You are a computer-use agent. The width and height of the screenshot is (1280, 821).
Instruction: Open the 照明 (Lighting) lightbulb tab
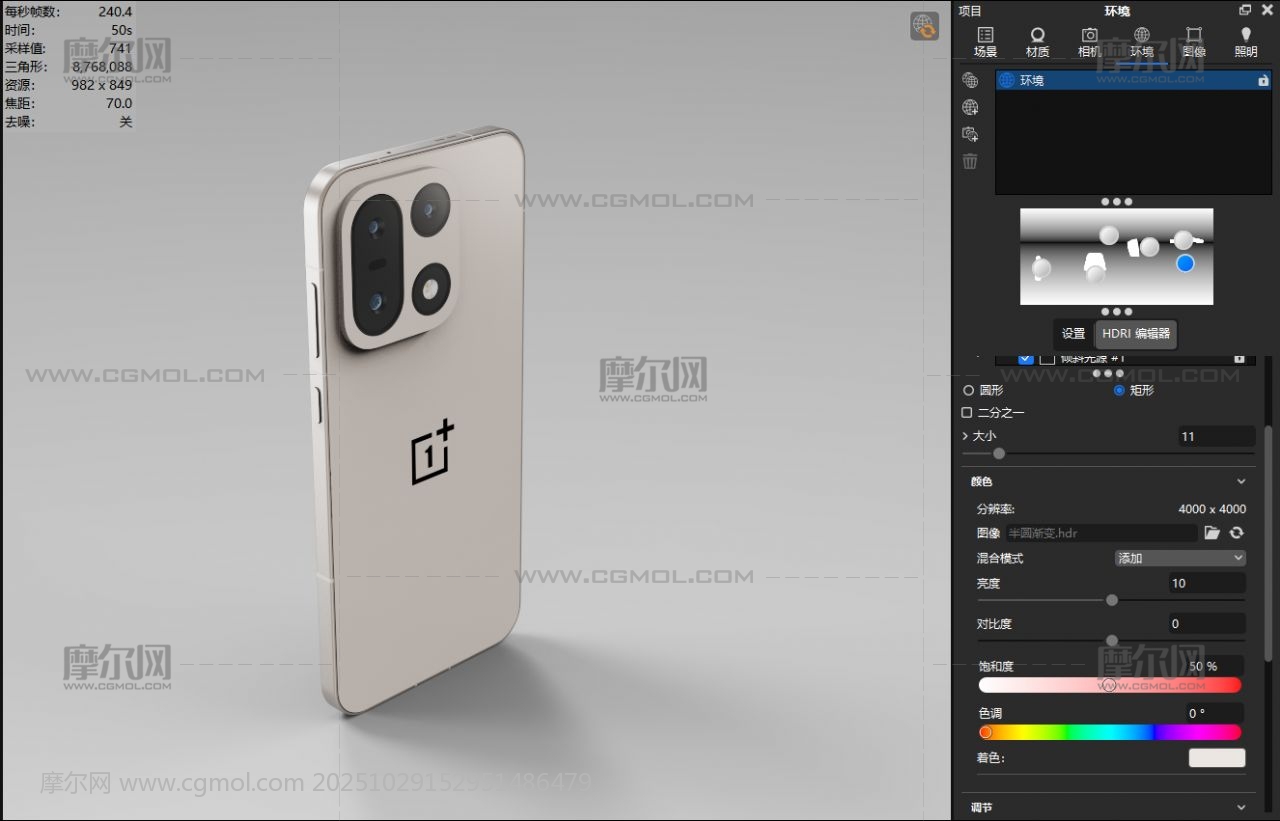pyautogui.click(x=1245, y=41)
